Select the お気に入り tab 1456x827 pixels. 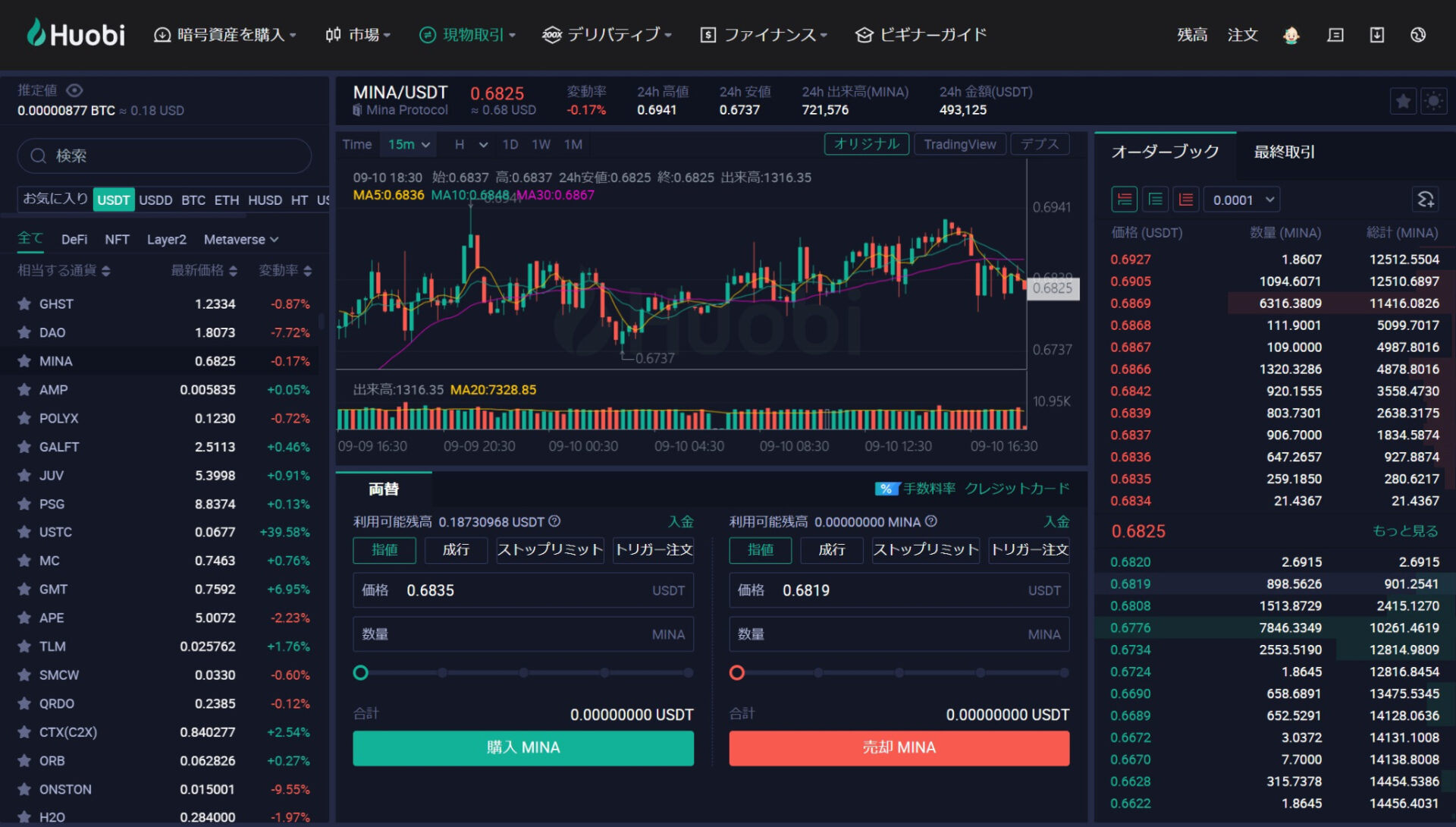click(55, 199)
